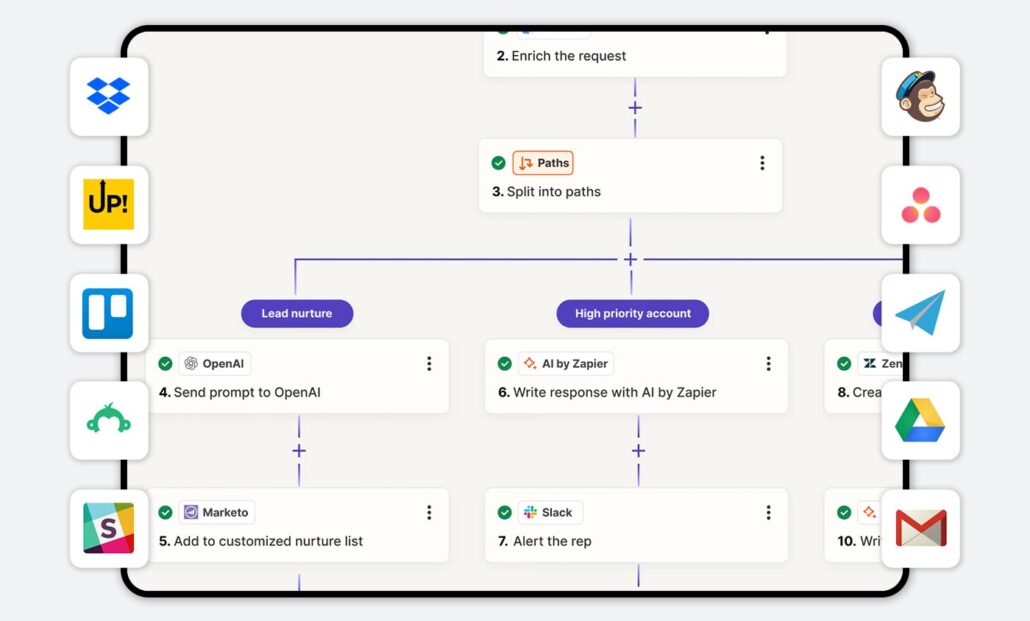1030x621 pixels.
Task: Click the Dropbox app icon
Action: coord(109,96)
